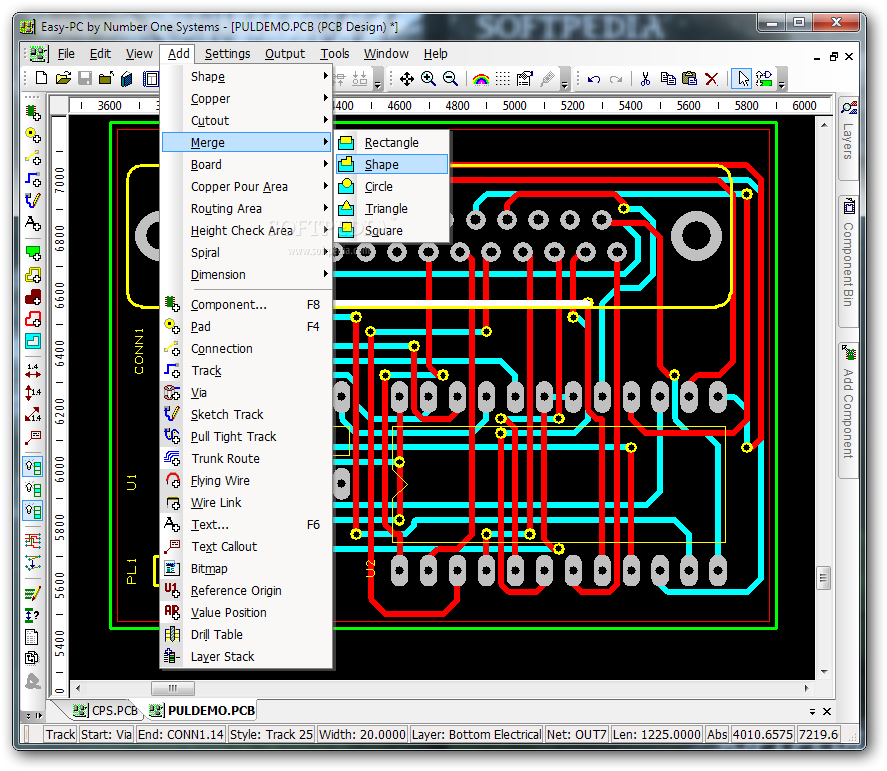Select Component... menu entry

[246, 305]
